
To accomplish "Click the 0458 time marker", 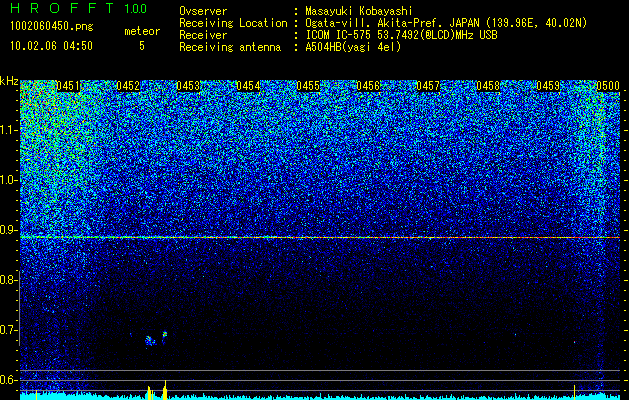I will click(488, 86).
